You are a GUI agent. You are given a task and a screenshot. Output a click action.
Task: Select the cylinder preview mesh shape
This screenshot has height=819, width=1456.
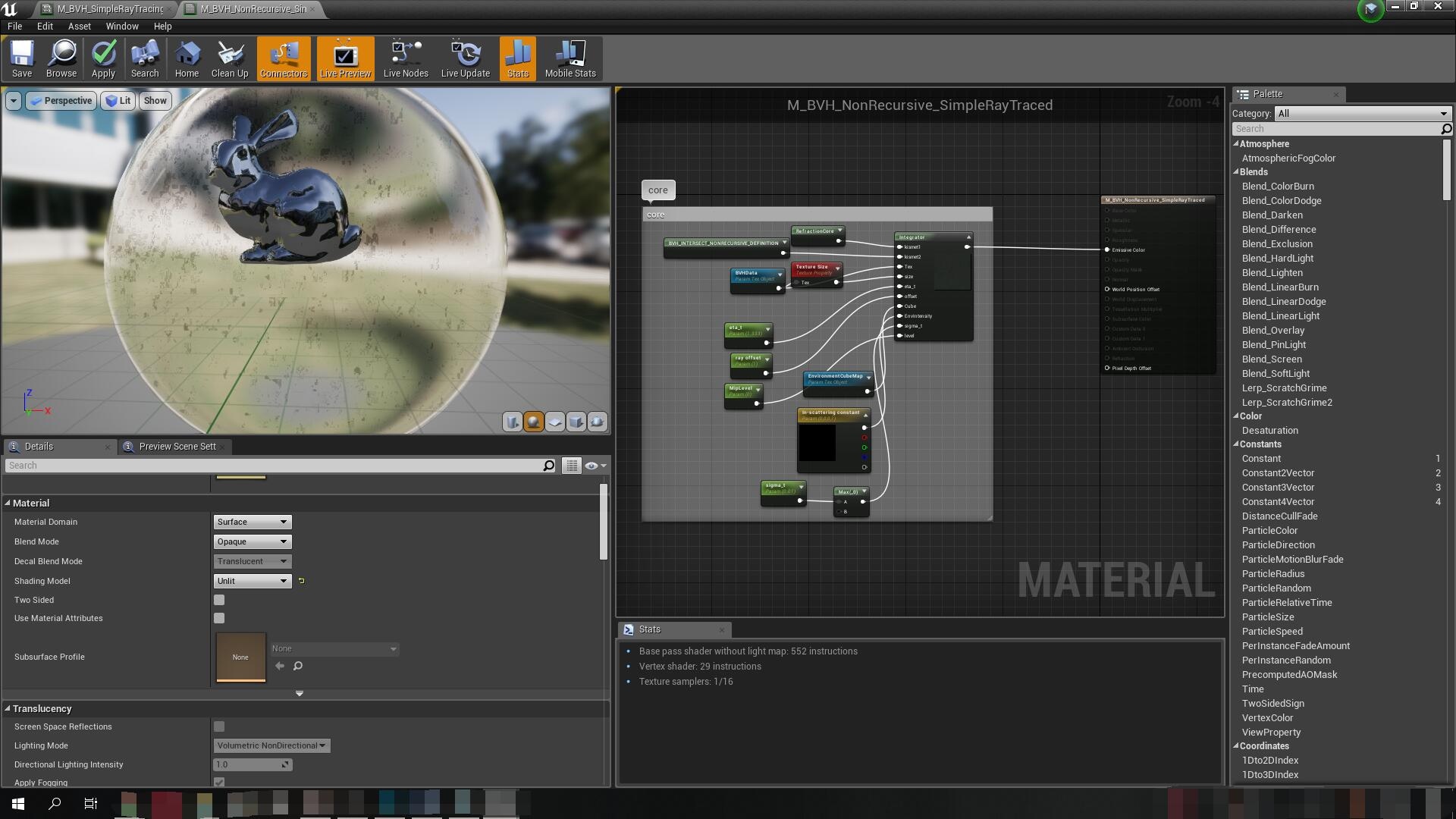click(x=512, y=422)
